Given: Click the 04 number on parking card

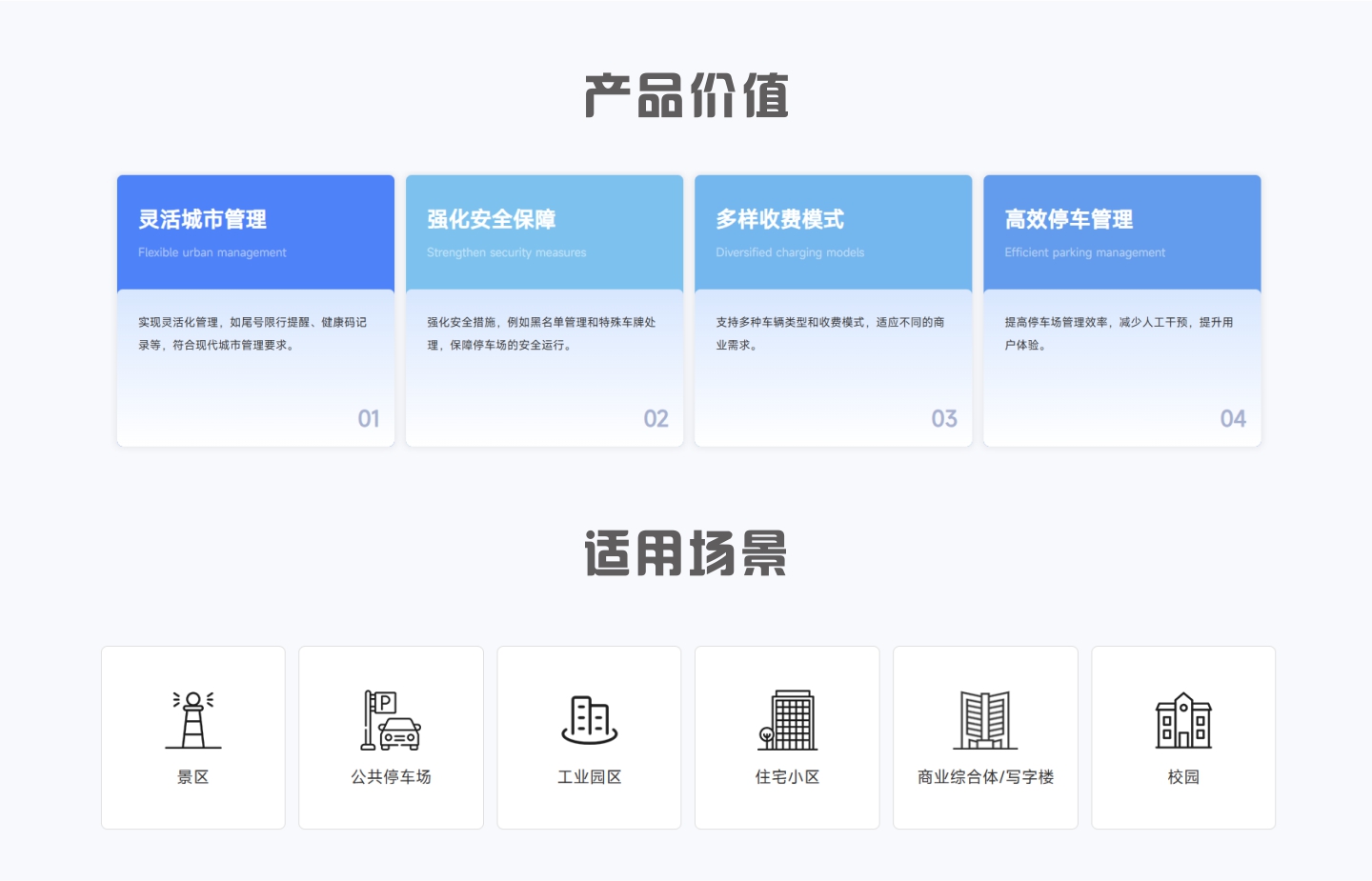Looking at the screenshot, I should point(1233,419).
